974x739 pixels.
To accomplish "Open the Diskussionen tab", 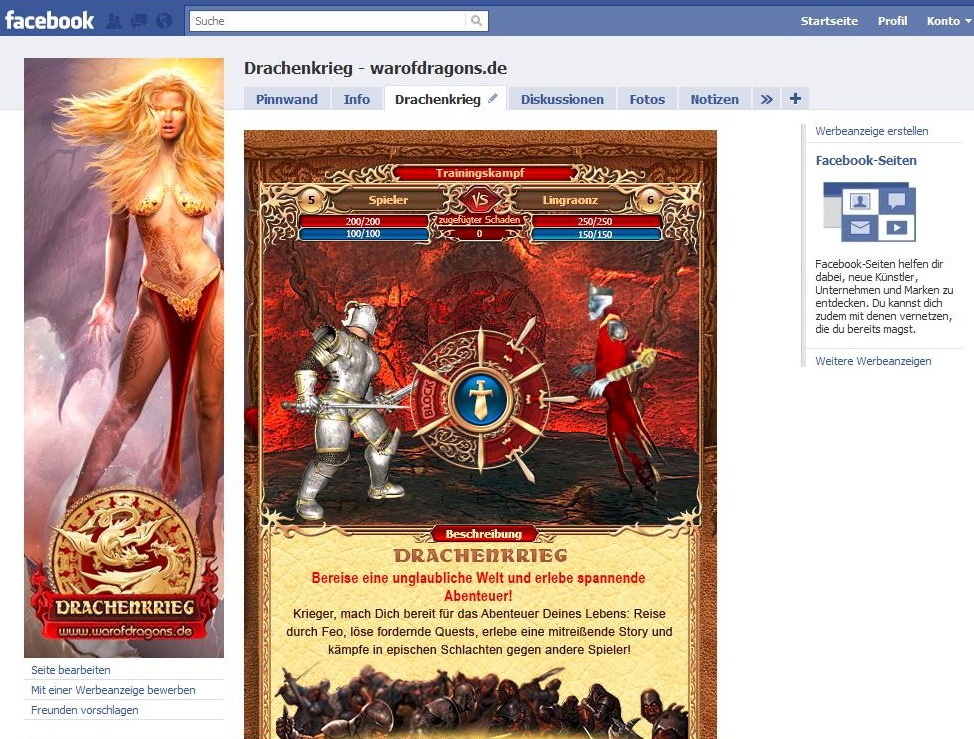I will point(562,99).
